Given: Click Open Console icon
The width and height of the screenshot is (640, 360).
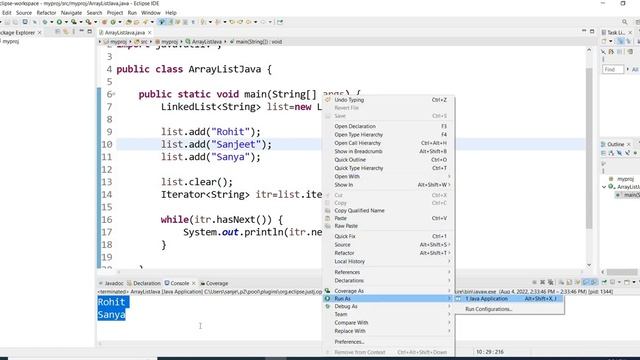Looking at the screenshot, I should coord(627,282).
